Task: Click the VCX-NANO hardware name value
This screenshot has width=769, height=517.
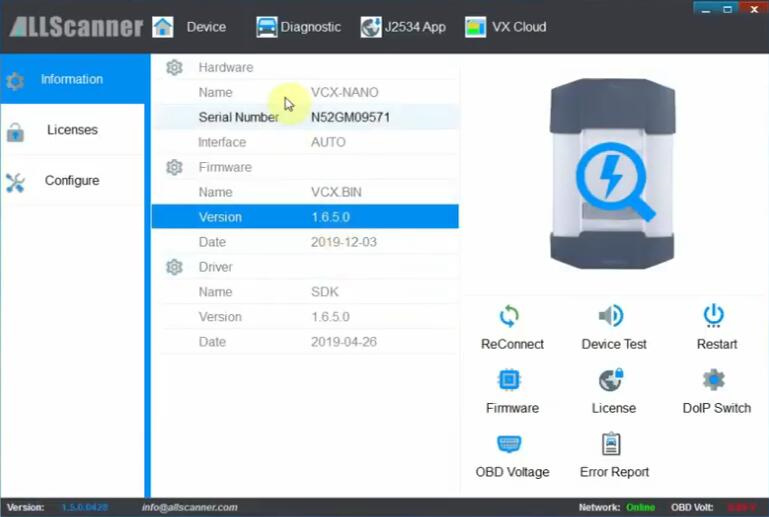Action: (345, 92)
